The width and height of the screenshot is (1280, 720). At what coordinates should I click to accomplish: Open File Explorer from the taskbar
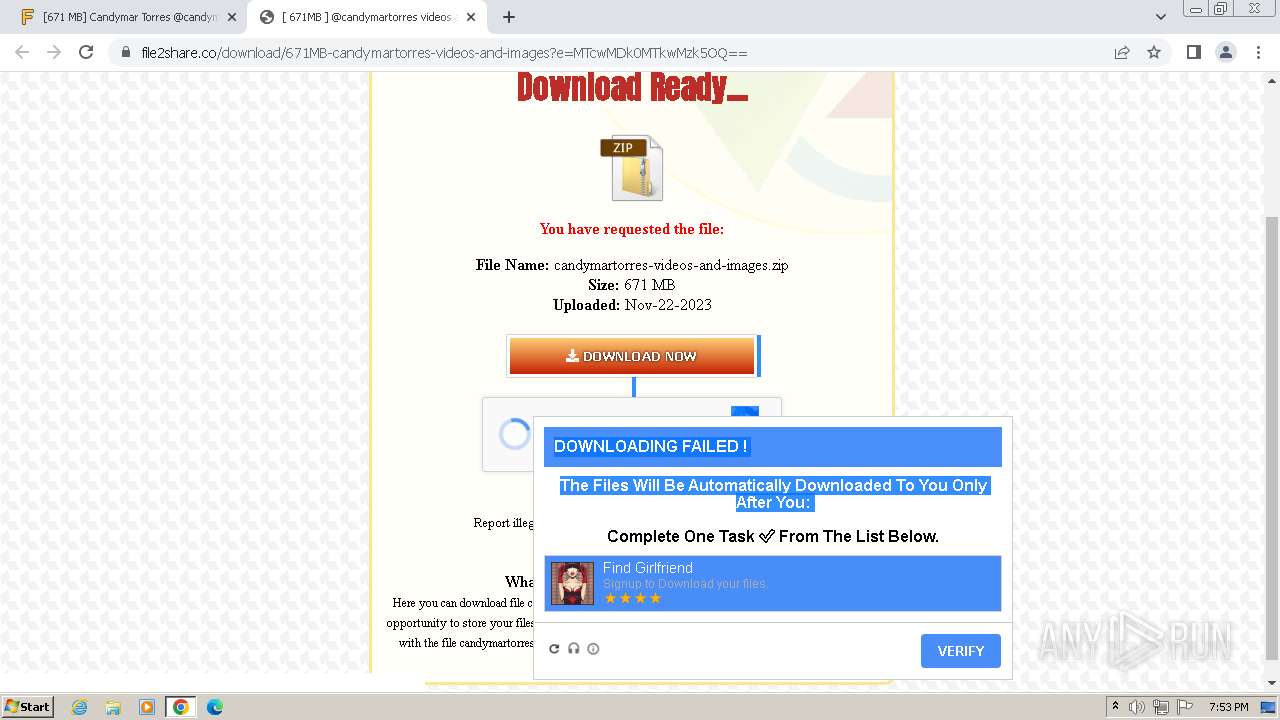(x=113, y=707)
